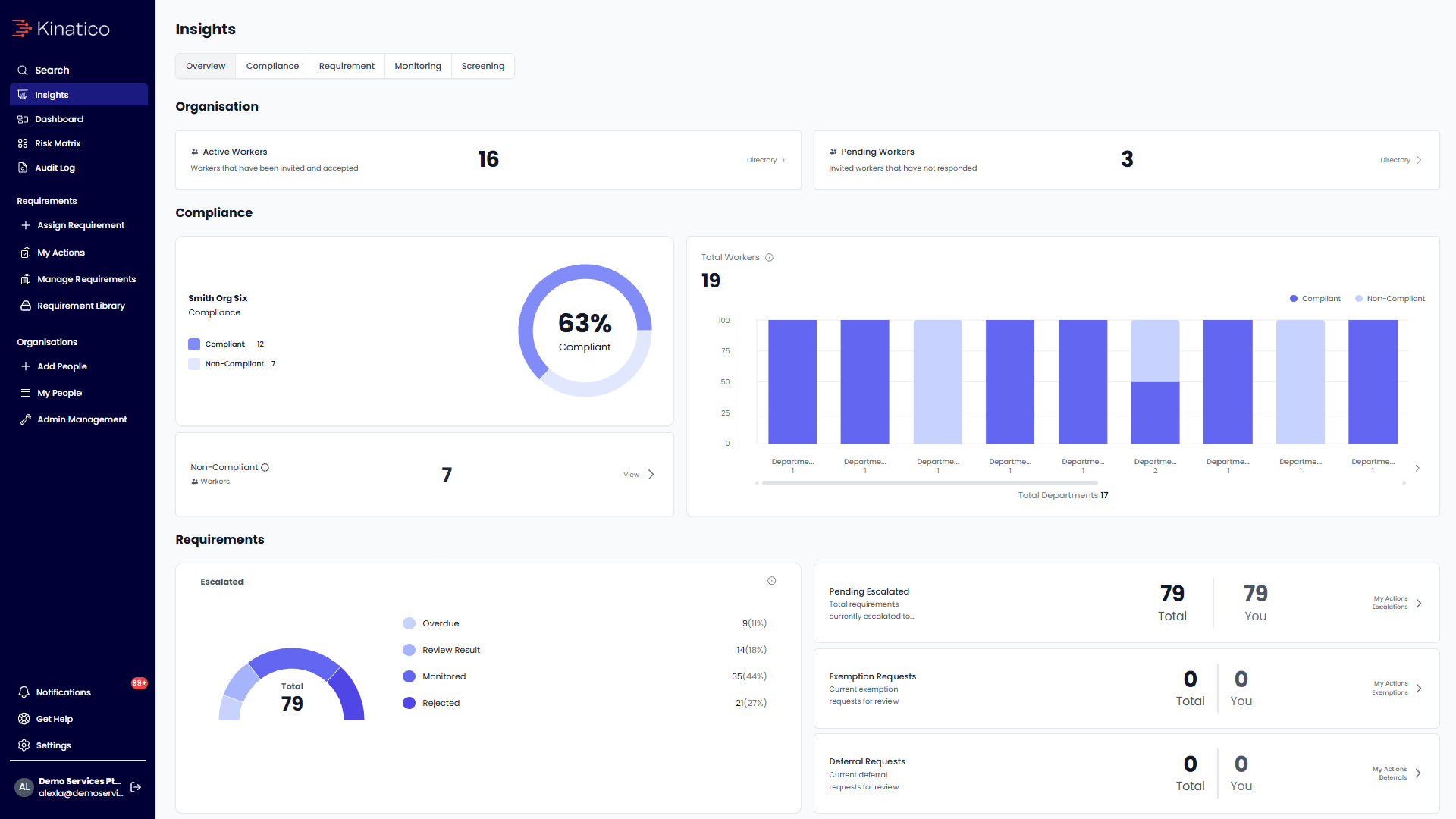Toggle Non-Compliant legend in bar chart
The height and width of the screenshot is (819, 1456).
tap(1389, 299)
